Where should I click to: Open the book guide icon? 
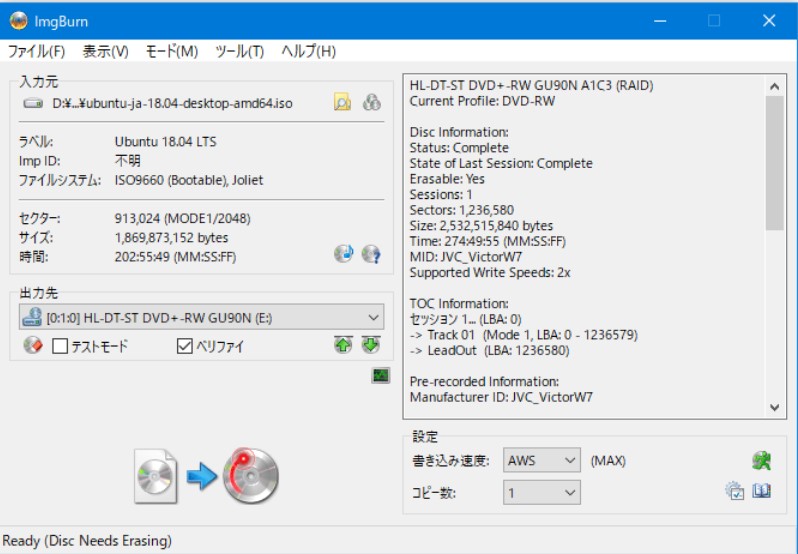(761, 490)
